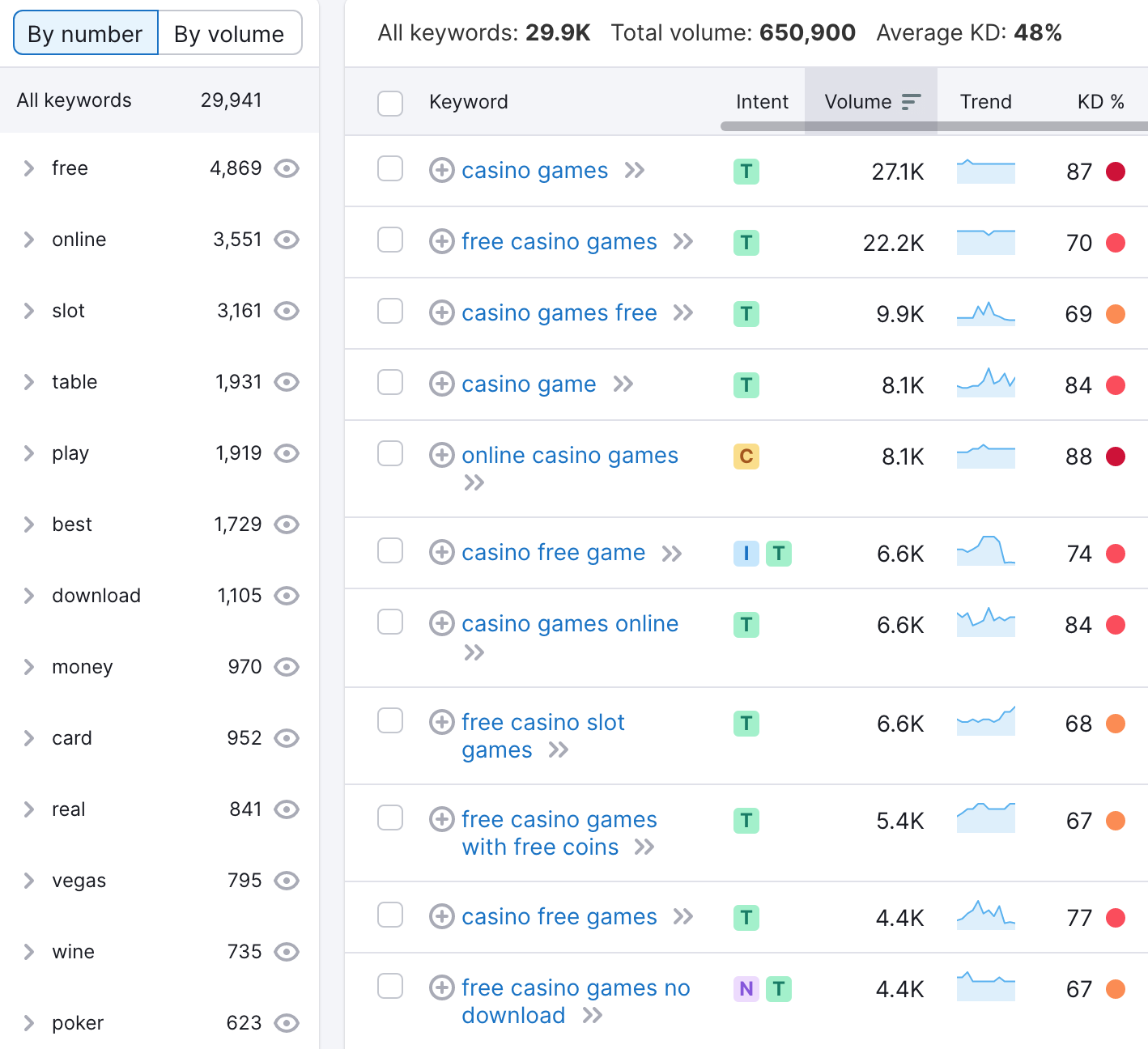
Task: Expand the "free" keyword group
Action: (x=29, y=168)
